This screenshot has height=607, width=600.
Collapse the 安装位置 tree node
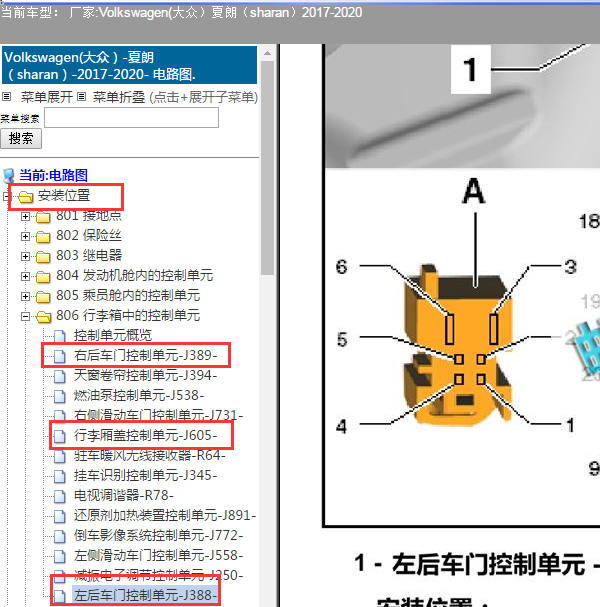pyautogui.click(x=6, y=196)
